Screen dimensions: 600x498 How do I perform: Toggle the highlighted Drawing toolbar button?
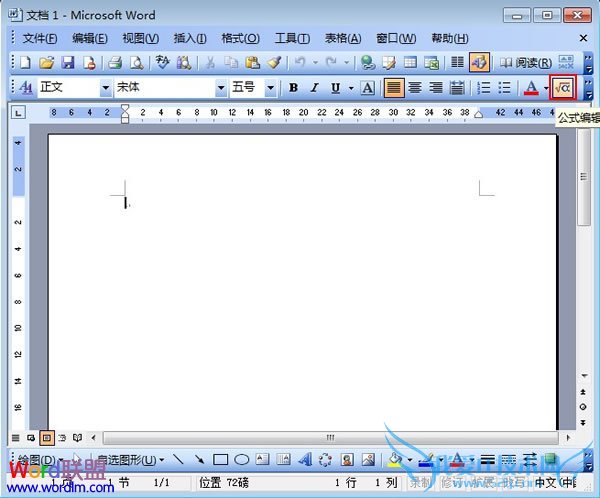(x=479, y=62)
